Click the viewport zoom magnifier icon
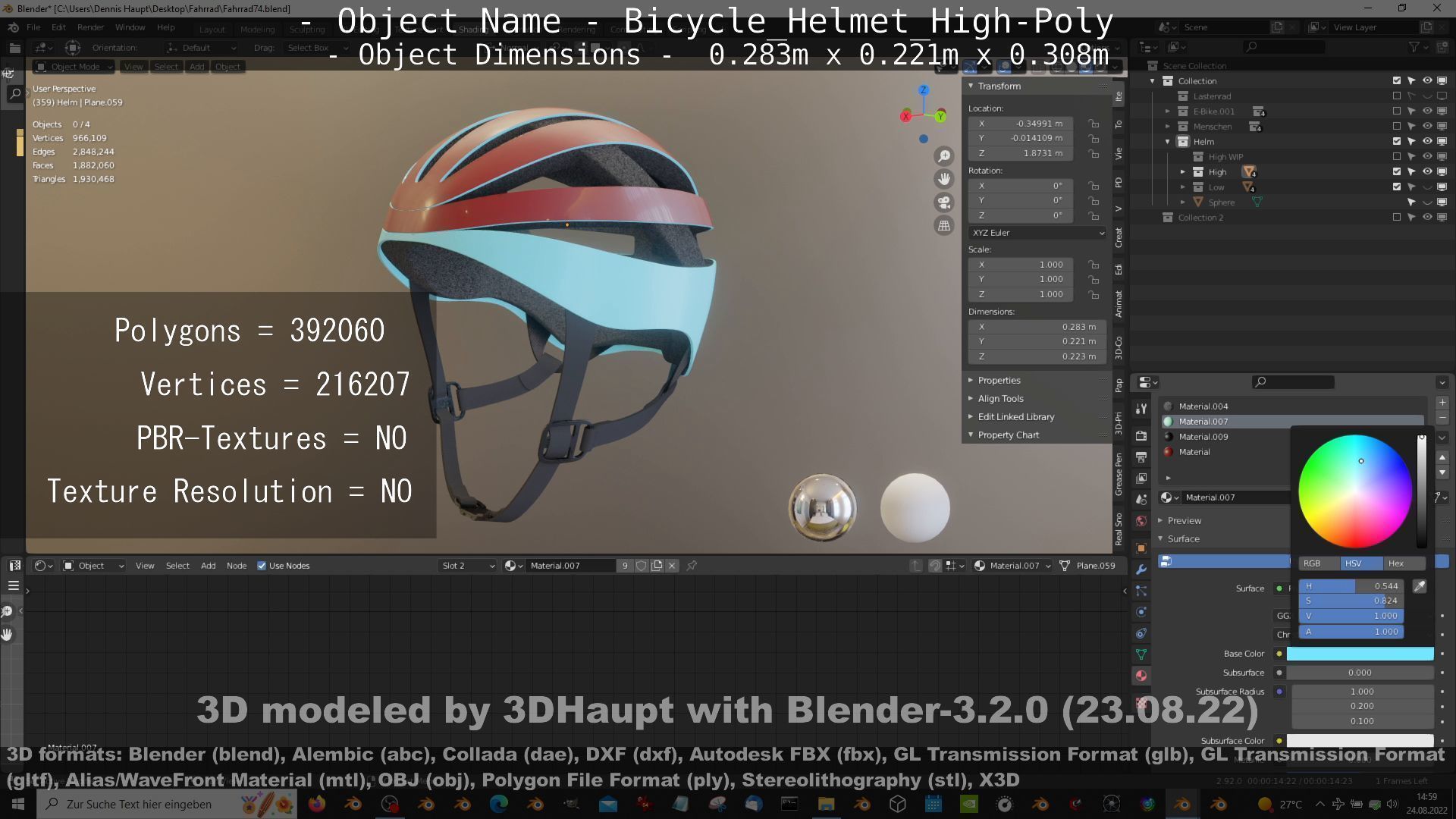 click(944, 156)
